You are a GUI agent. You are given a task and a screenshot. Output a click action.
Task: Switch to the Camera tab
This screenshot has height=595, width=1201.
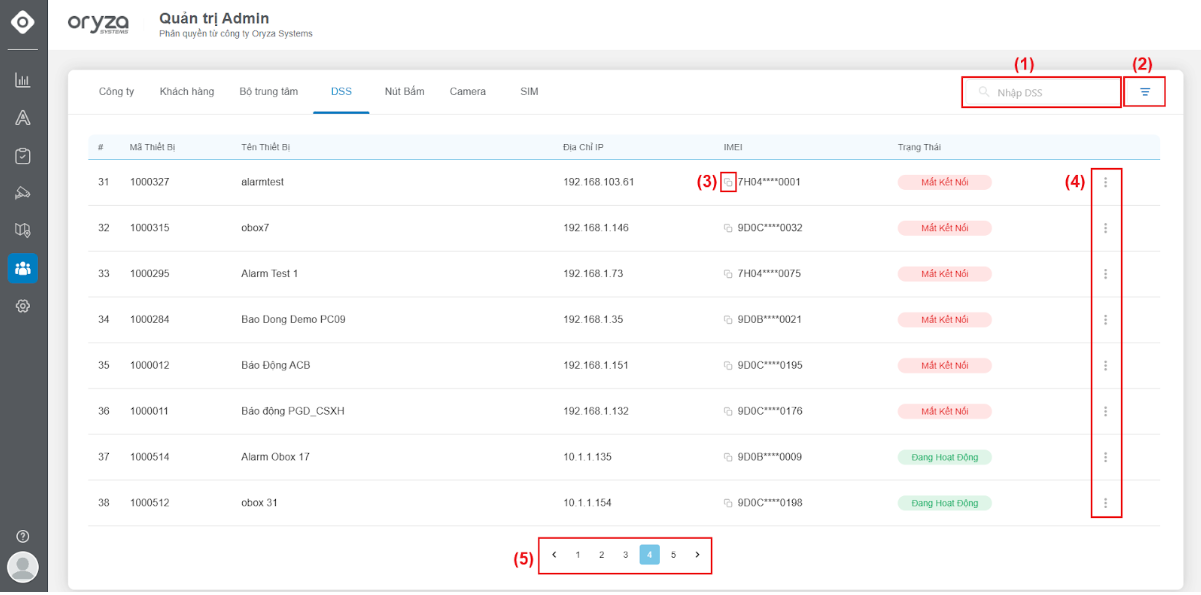pyautogui.click(x=468, y=92)
